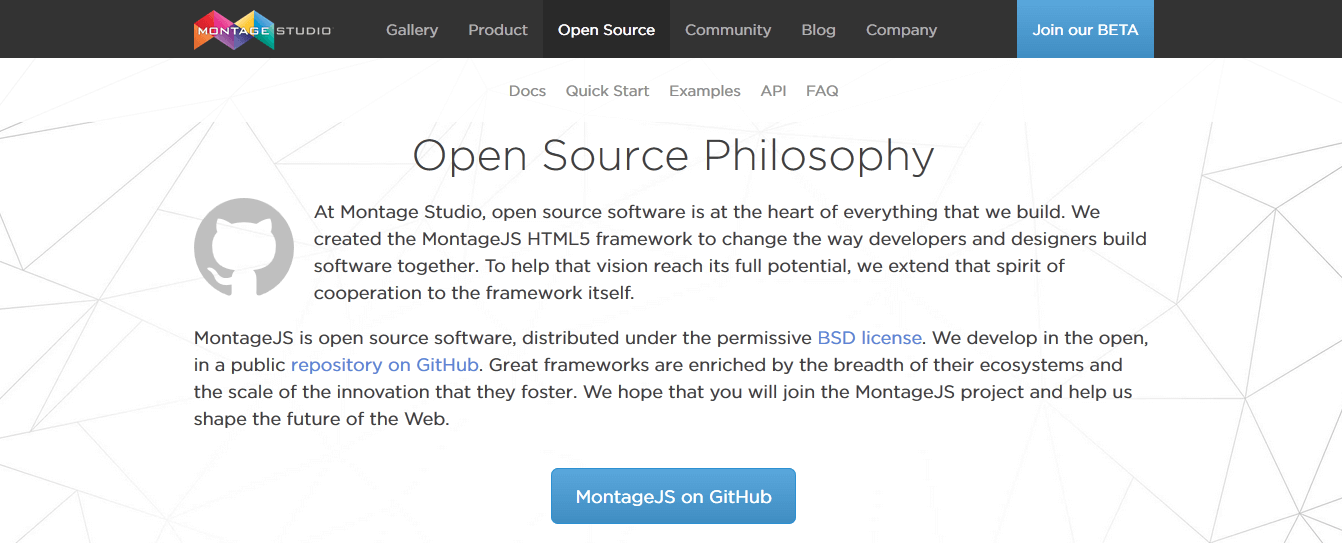Follow the BSD license hyperlink
Image resolution: width=1342 pixels, height=543 pixels.
[870, 338]
